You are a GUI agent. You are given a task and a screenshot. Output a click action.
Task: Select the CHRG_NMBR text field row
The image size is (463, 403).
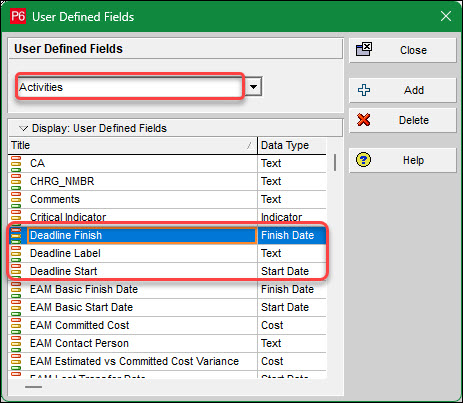(x=167, y=181)
